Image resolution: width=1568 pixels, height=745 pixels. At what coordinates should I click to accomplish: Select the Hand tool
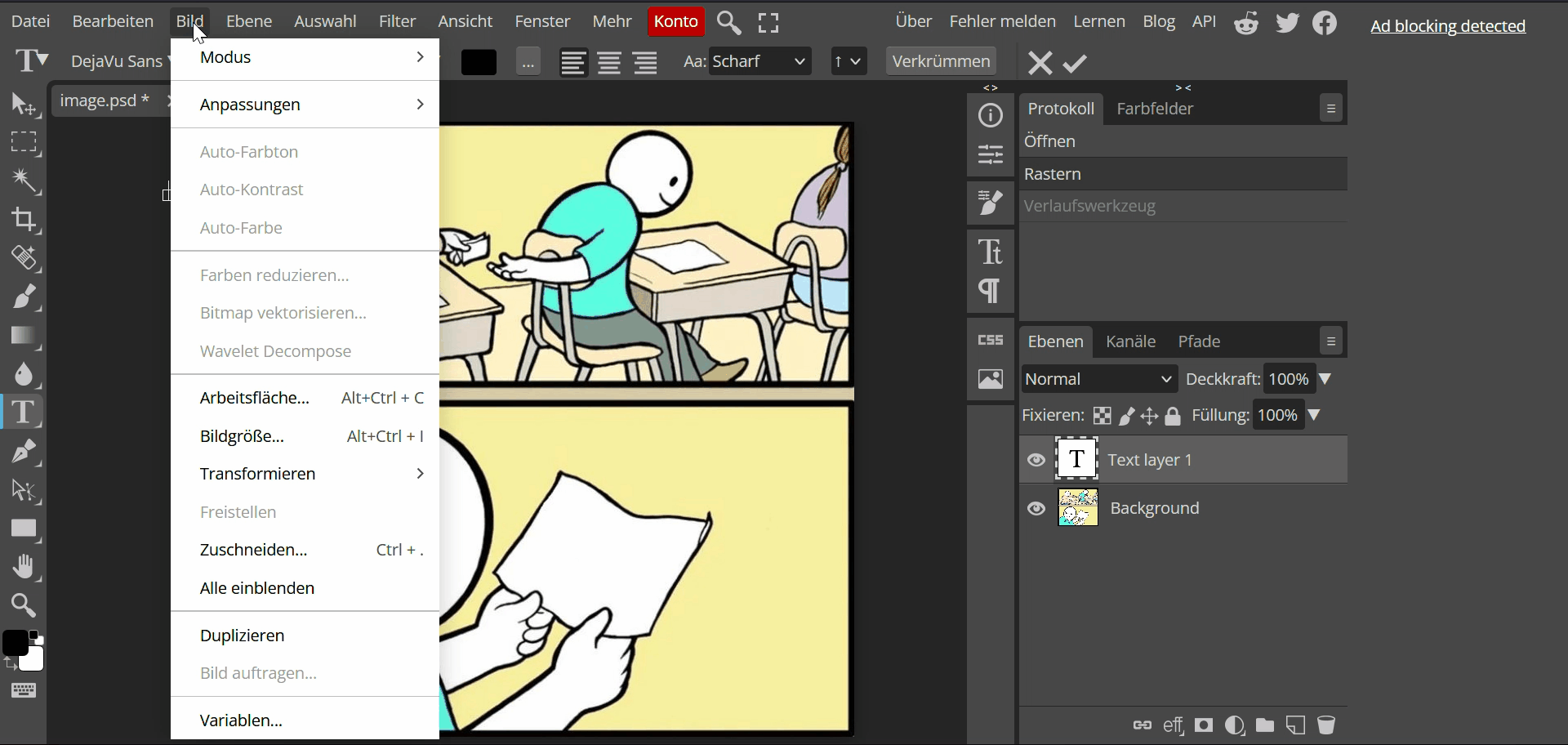(24, 567)
